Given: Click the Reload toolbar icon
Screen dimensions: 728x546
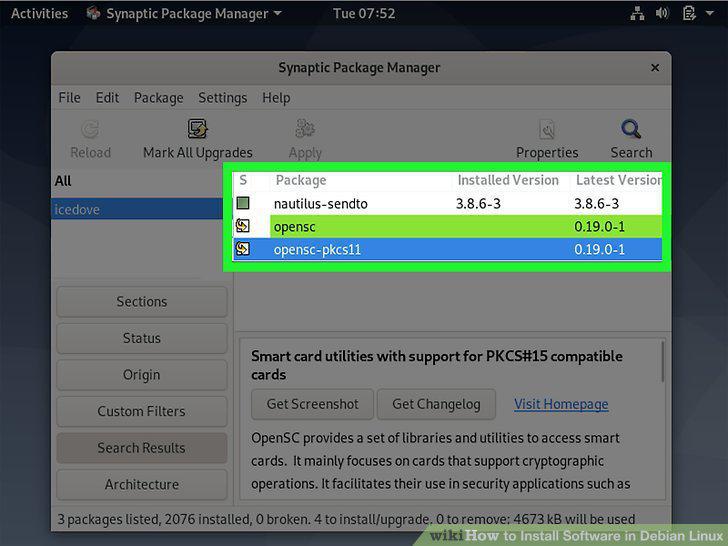Looking at the screenshot, I should [90, 130].
